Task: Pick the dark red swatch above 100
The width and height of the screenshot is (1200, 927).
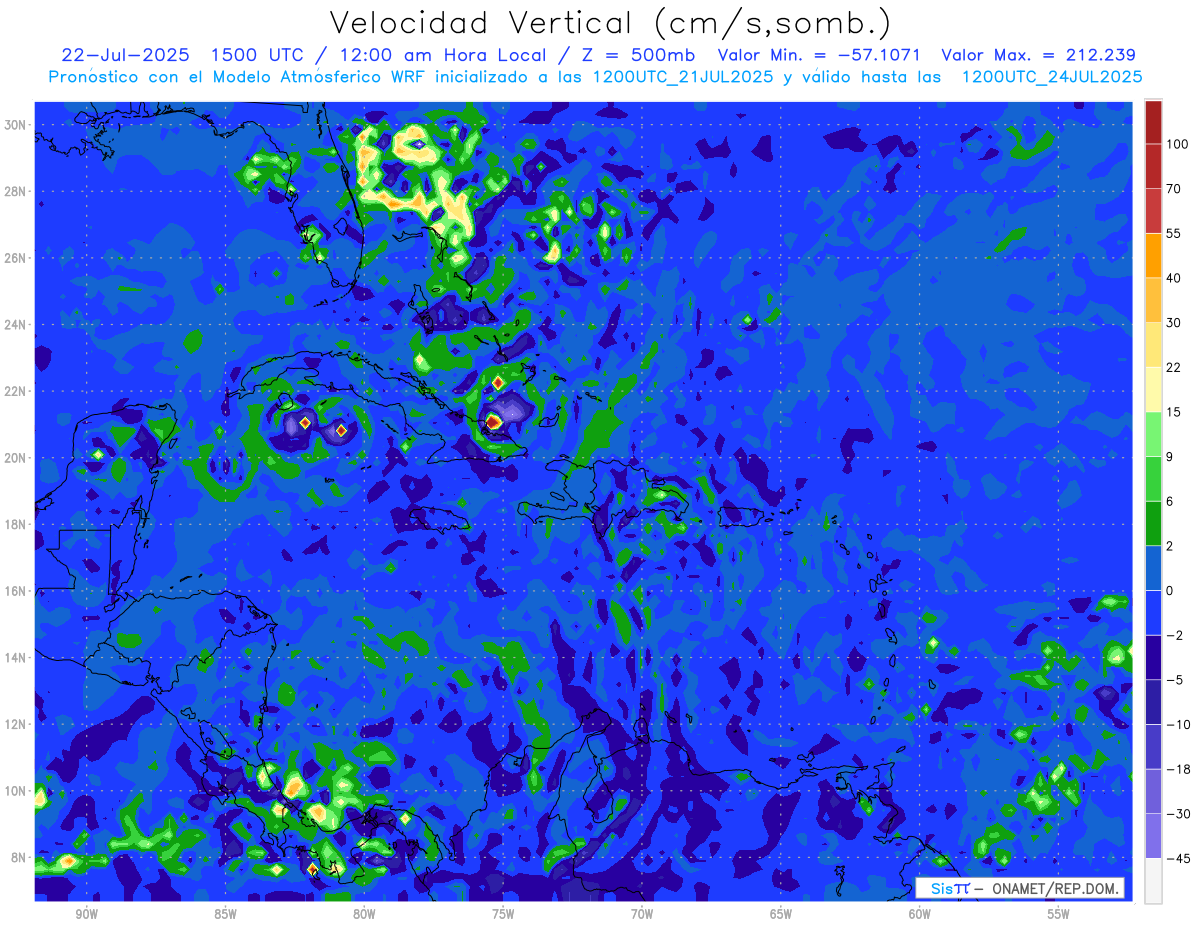Action: [1153, 122]
